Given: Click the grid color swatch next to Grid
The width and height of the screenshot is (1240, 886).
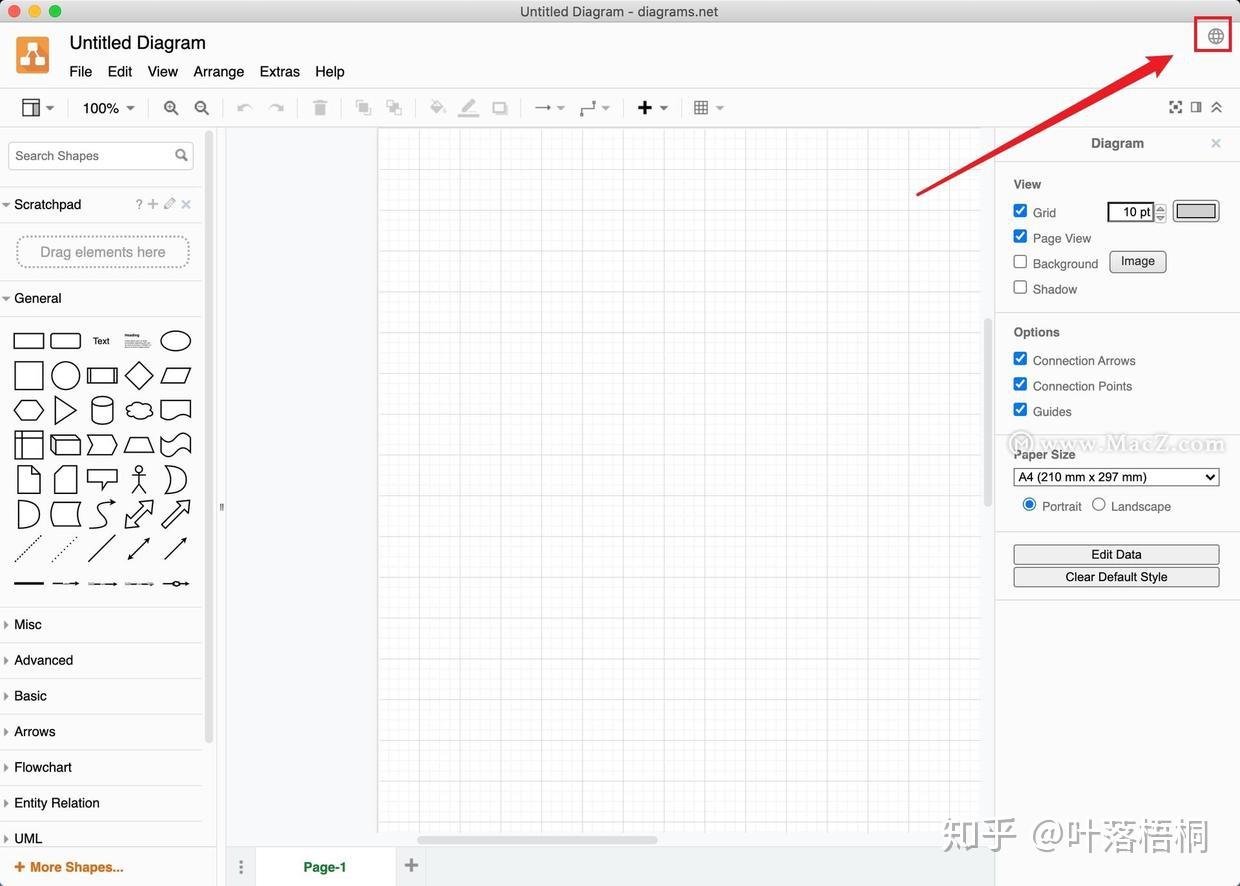Looking at the screenshot, I should coord(1196,210).
